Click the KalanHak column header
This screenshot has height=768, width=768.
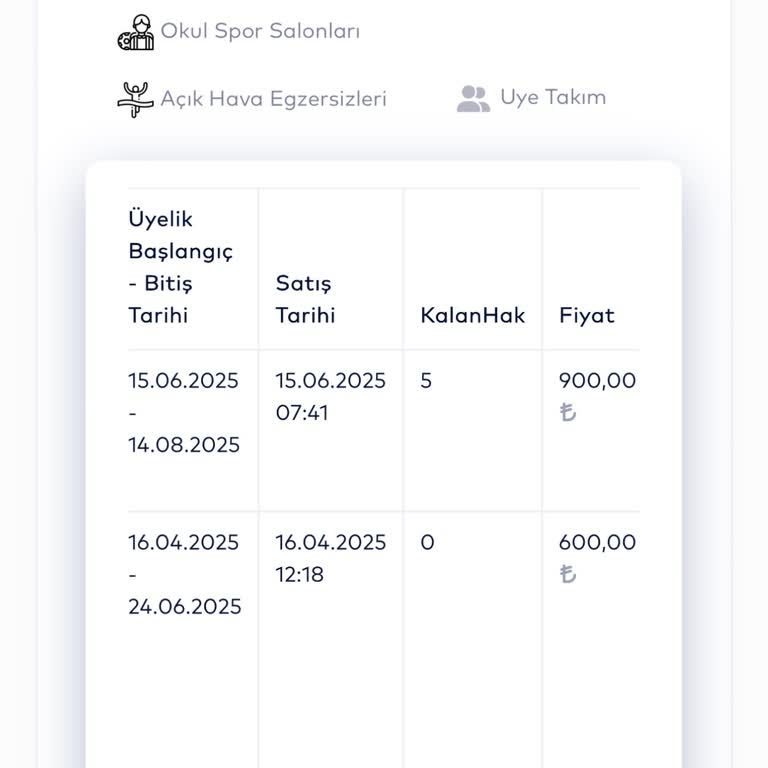point(472,315)
